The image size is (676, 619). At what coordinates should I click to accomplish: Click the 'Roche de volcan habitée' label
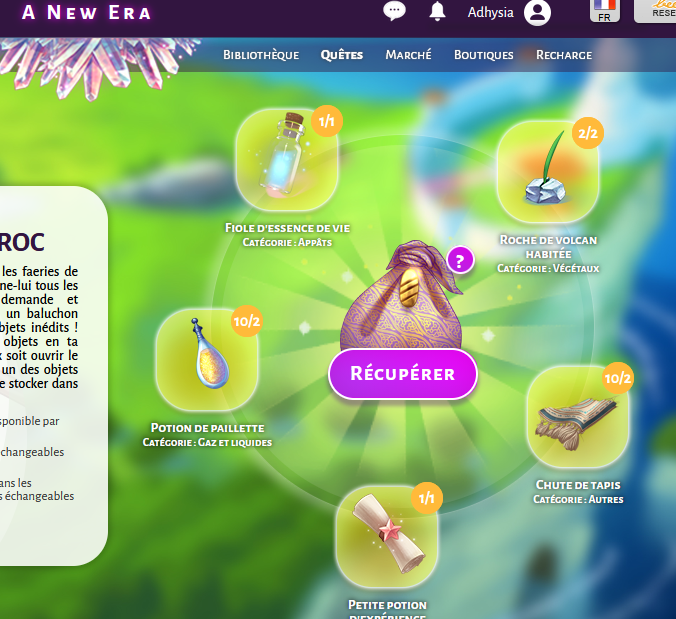coord(548,247)
